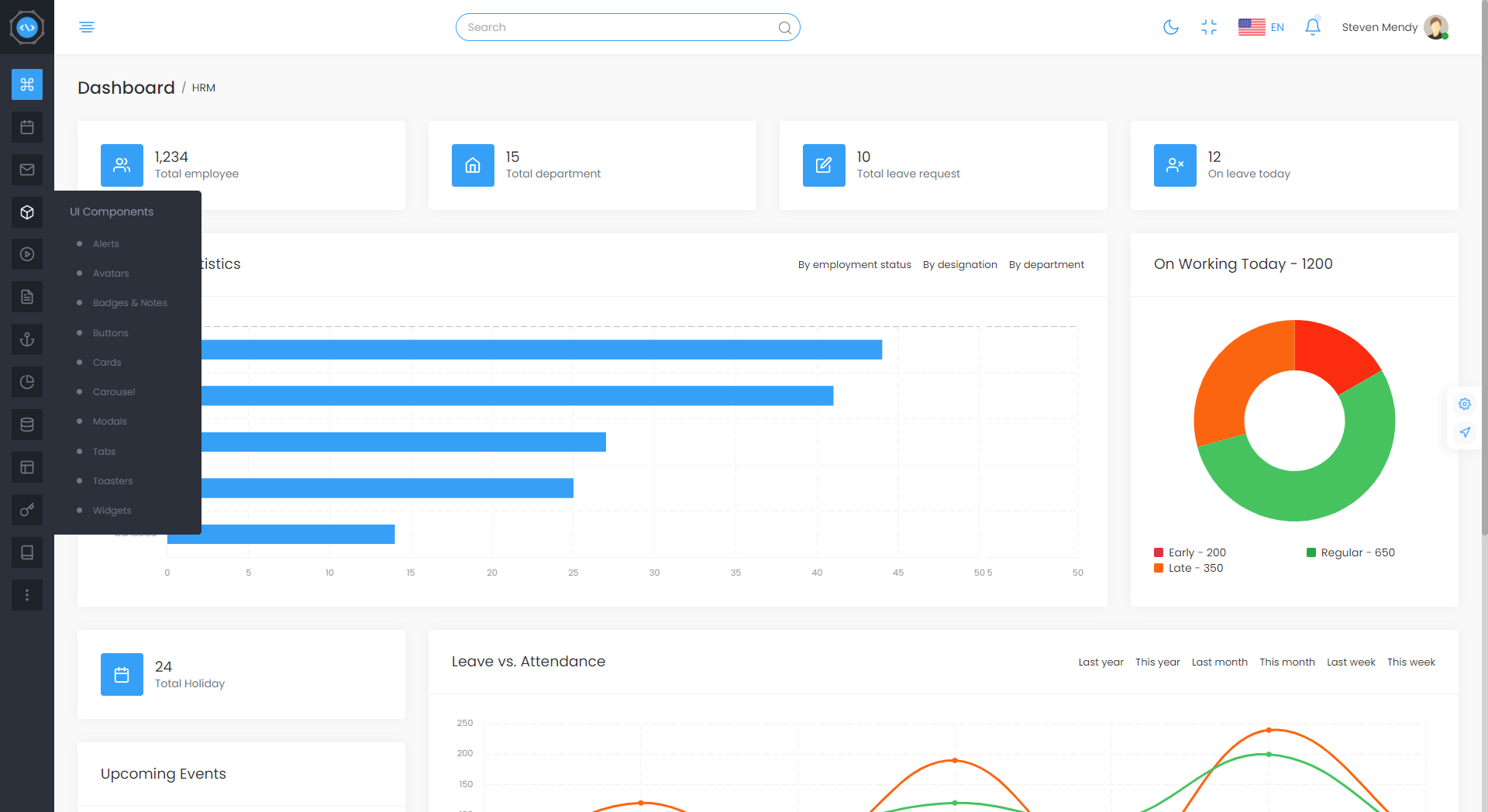Expand the three-dots more menu in the sidebar
Image resolution: width=1488 pixels, height=812 pixels.
pyautogui.click(x=27, y=595)
